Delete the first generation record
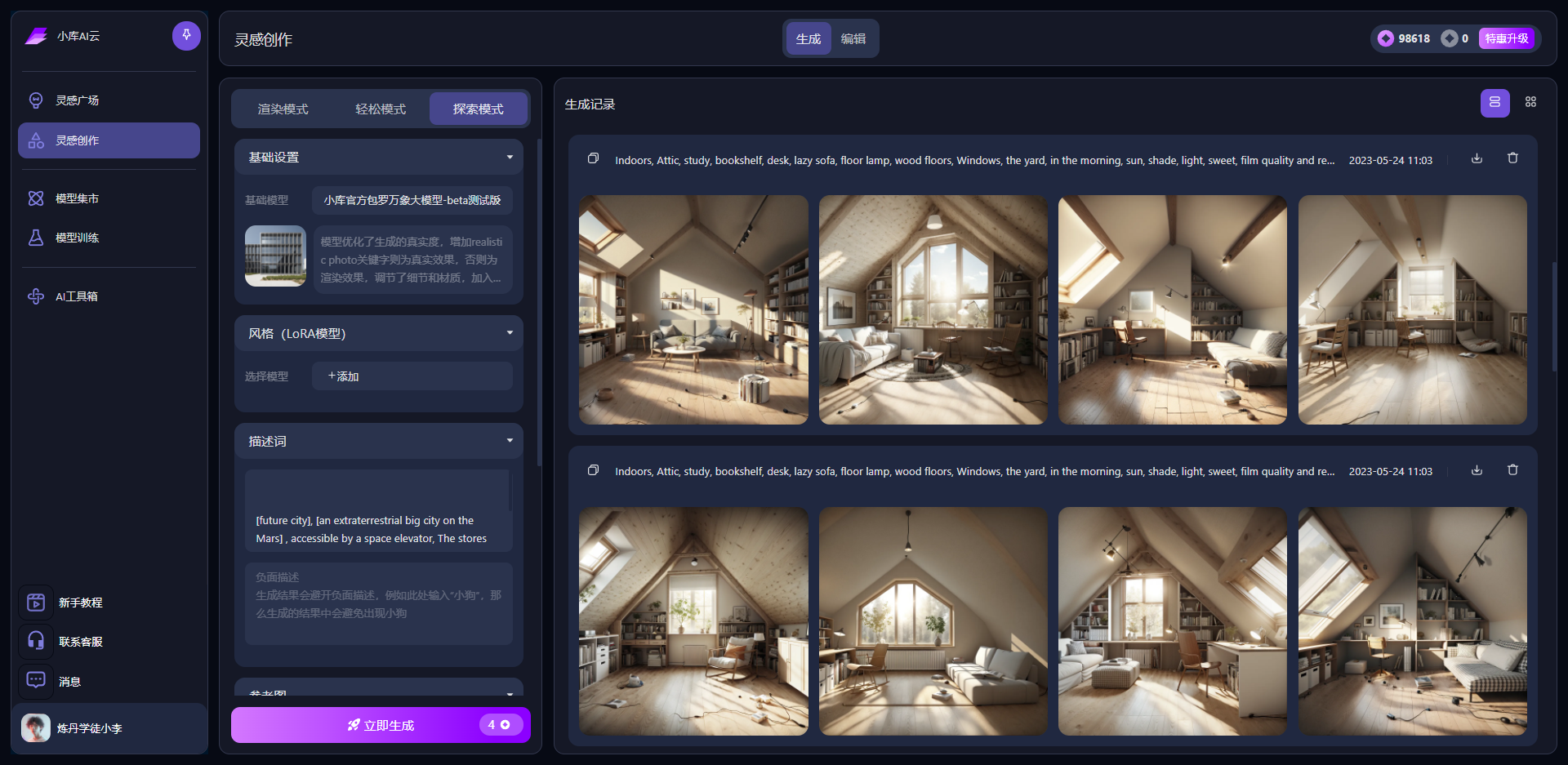Viewport: 1568px width, 765px height. pos(1512,159)
